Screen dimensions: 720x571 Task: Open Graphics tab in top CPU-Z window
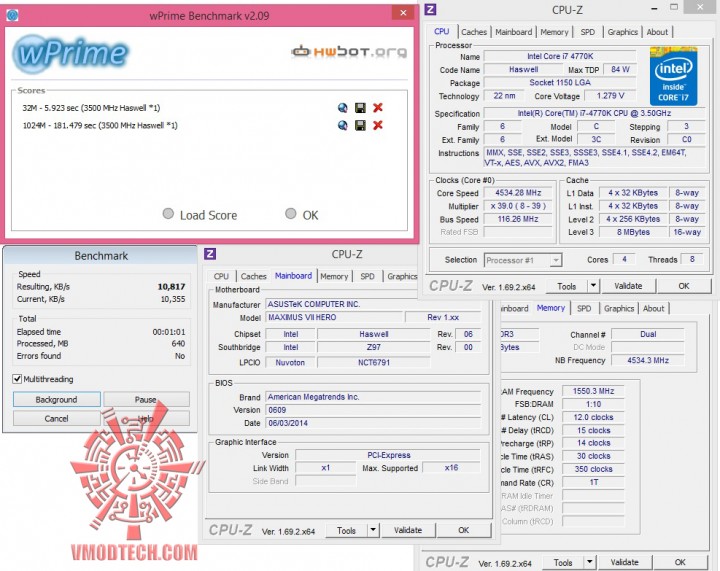(x=623, y=32)
